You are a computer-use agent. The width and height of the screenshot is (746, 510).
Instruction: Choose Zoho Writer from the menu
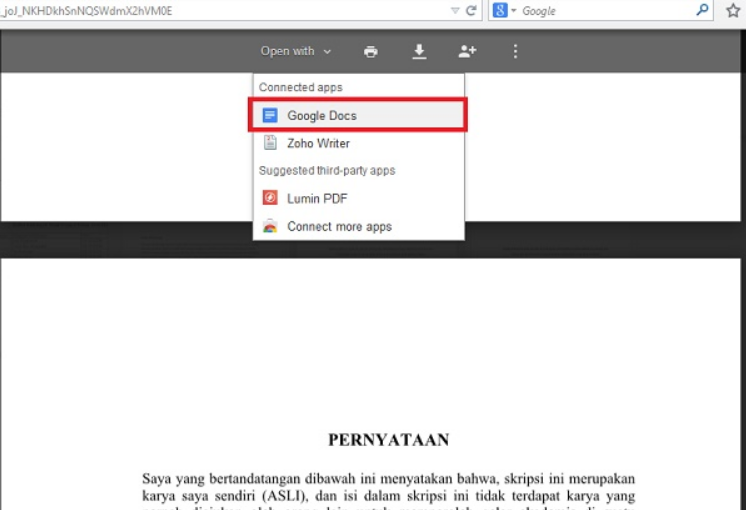click(x=358, y=143)
